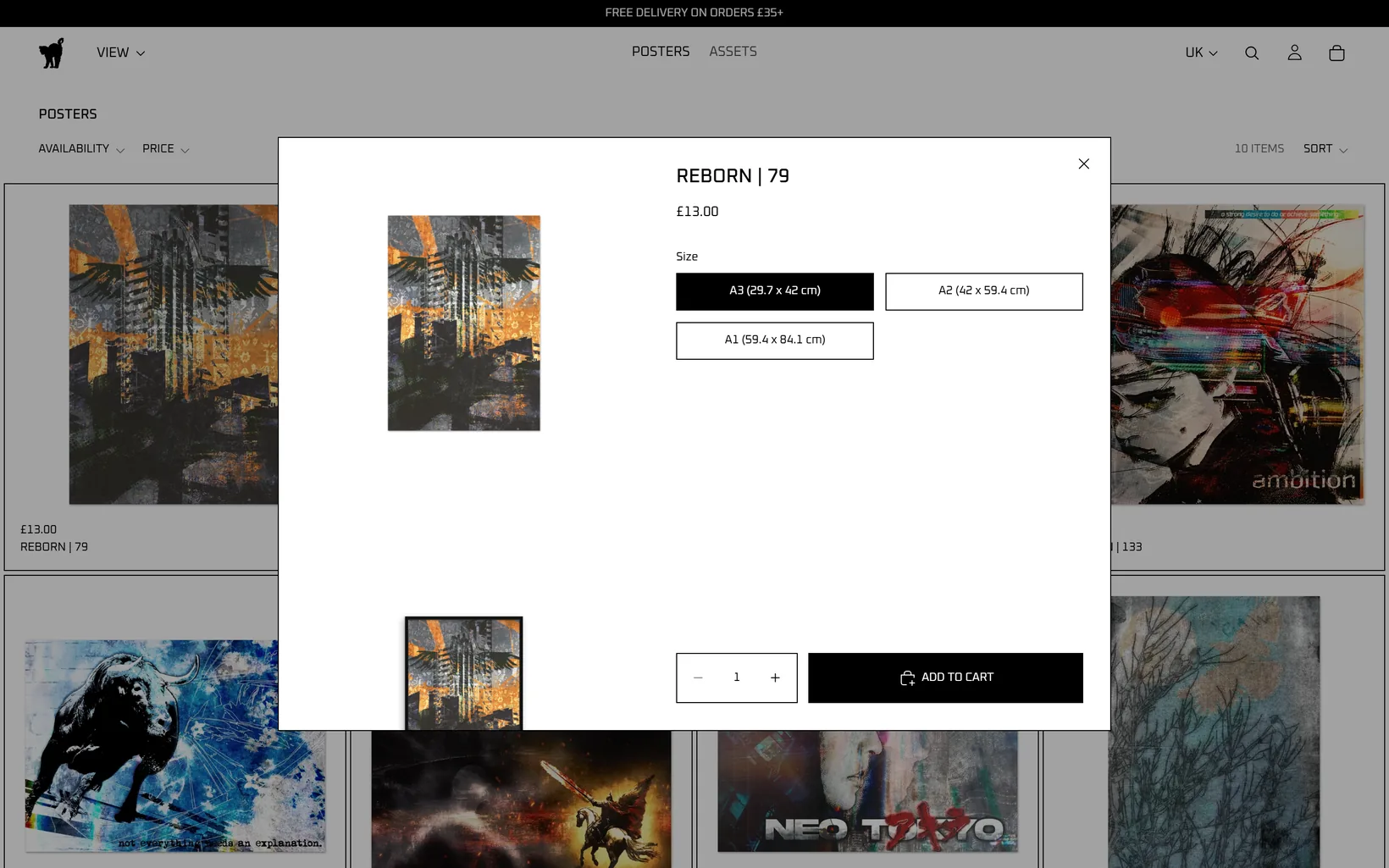Viewport: 1389px width, 868px height.
Task: Click the 10 ITEMS count text
Action: 1259,149
